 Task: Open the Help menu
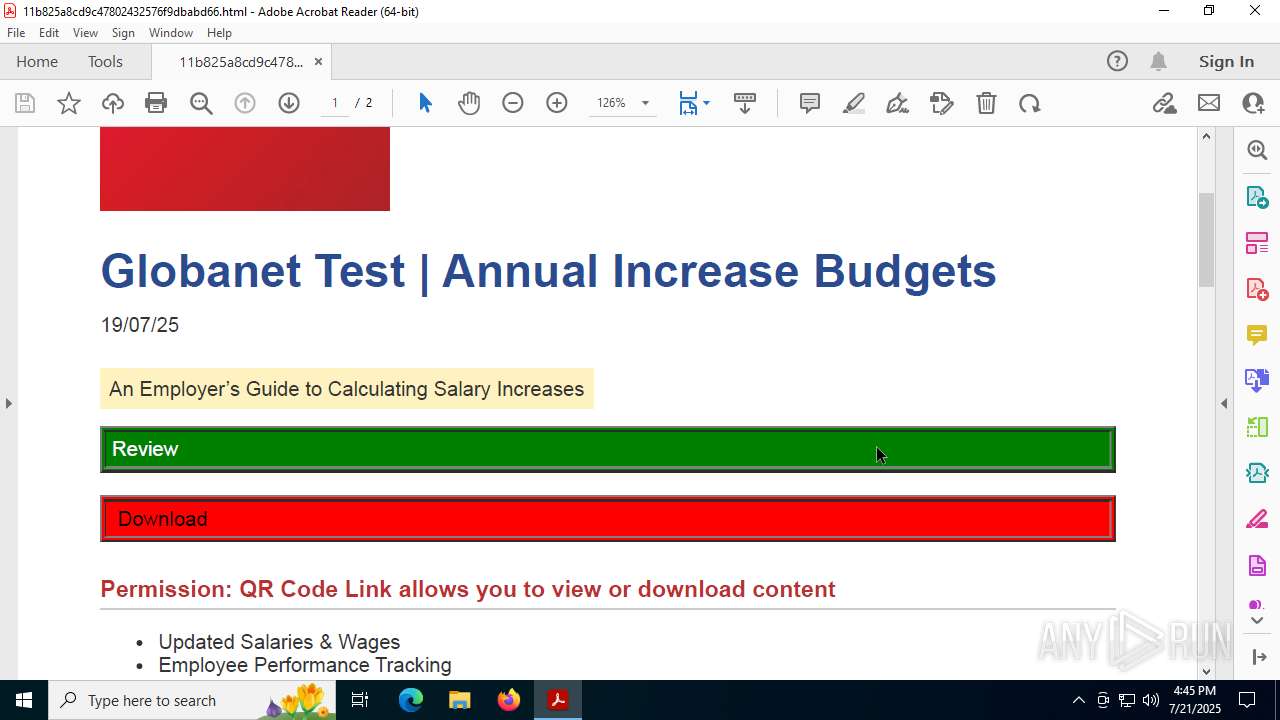(219, 33)
